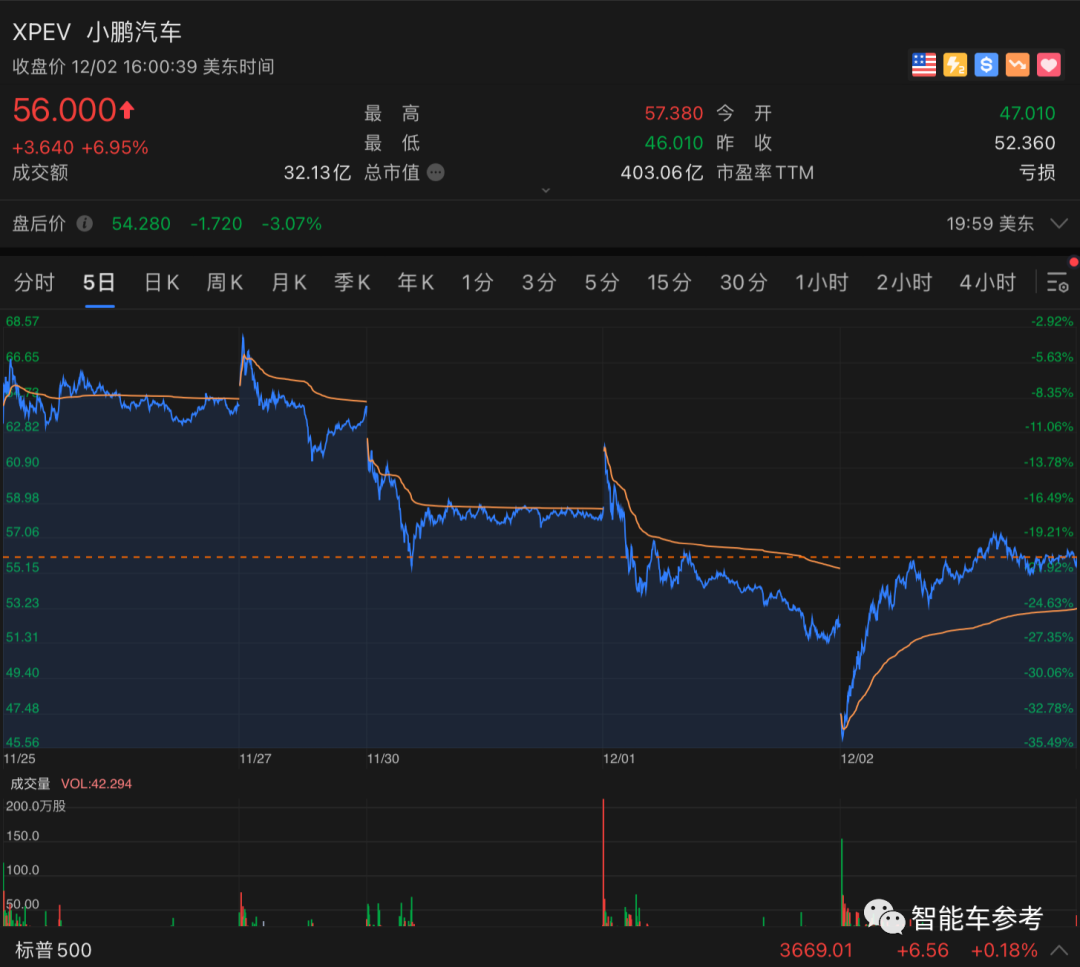Tap the tall green volume bar at 12/02

click(x=842, y=882)
